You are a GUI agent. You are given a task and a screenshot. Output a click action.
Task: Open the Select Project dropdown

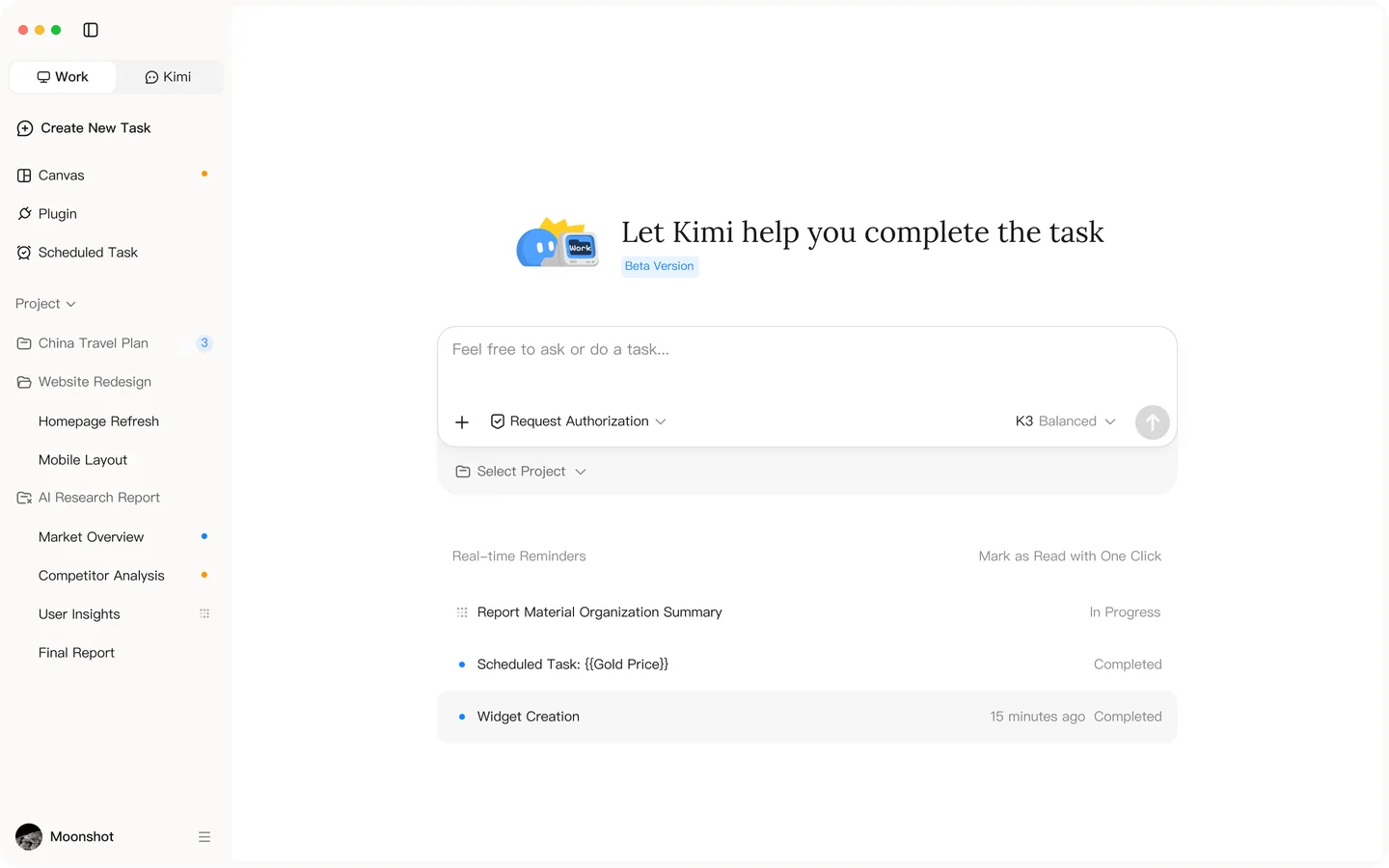point(521,472)
